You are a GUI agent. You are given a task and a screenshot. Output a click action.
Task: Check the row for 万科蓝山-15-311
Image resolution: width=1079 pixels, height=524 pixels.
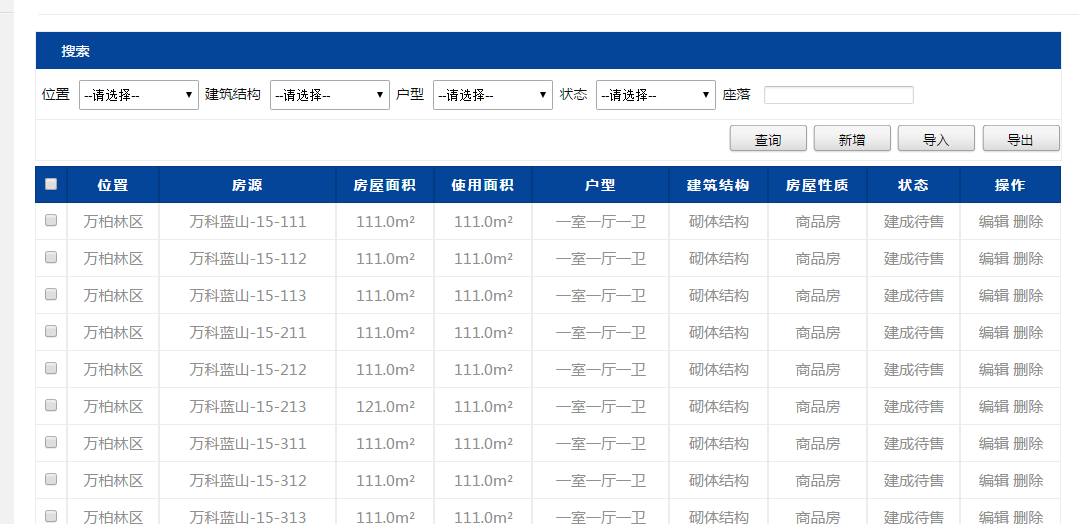point(51,443)
